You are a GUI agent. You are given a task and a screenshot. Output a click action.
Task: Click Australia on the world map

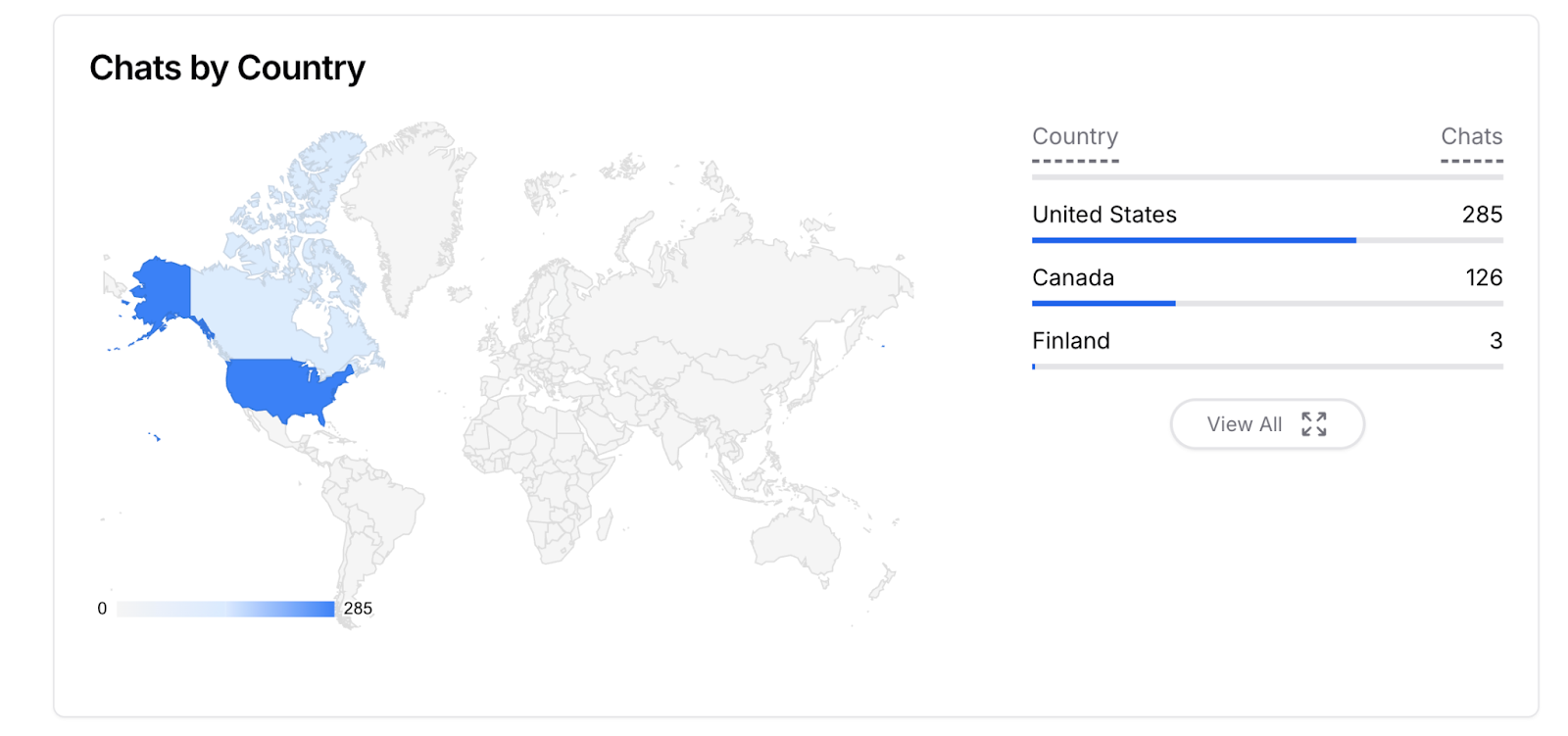pyautogui.click(x=796, y=542)
